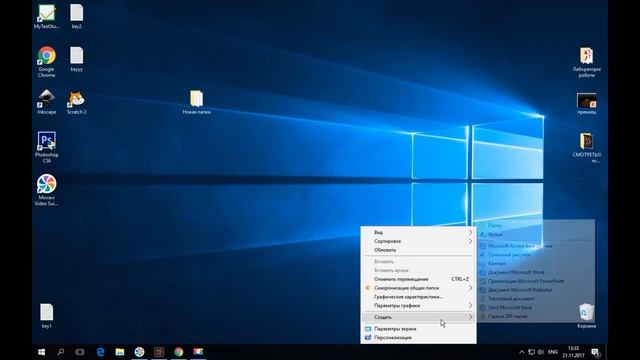Open the taskbar clock and date
This screenshot has height=360, width=640.
click(573, 352)
